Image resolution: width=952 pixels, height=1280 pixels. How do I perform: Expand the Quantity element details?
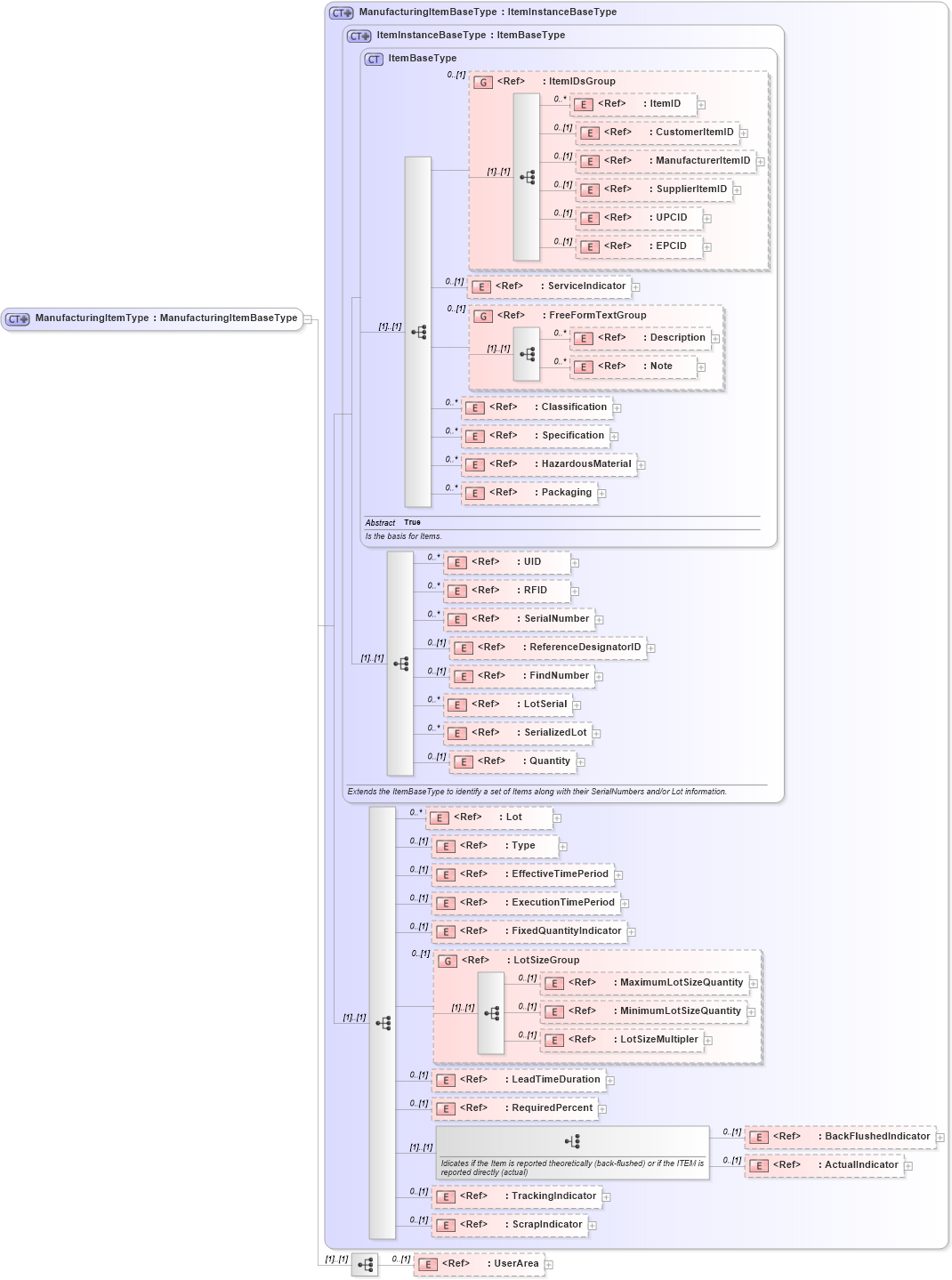(580, 761)
